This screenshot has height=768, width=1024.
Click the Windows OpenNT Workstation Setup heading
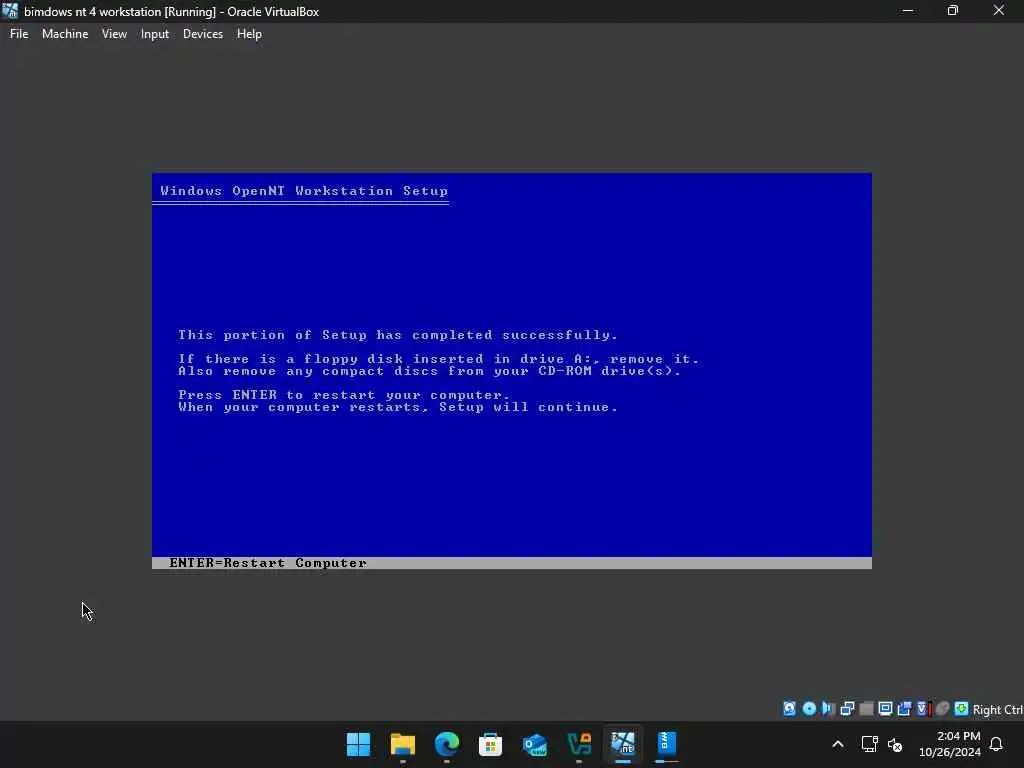coord(304,191)
